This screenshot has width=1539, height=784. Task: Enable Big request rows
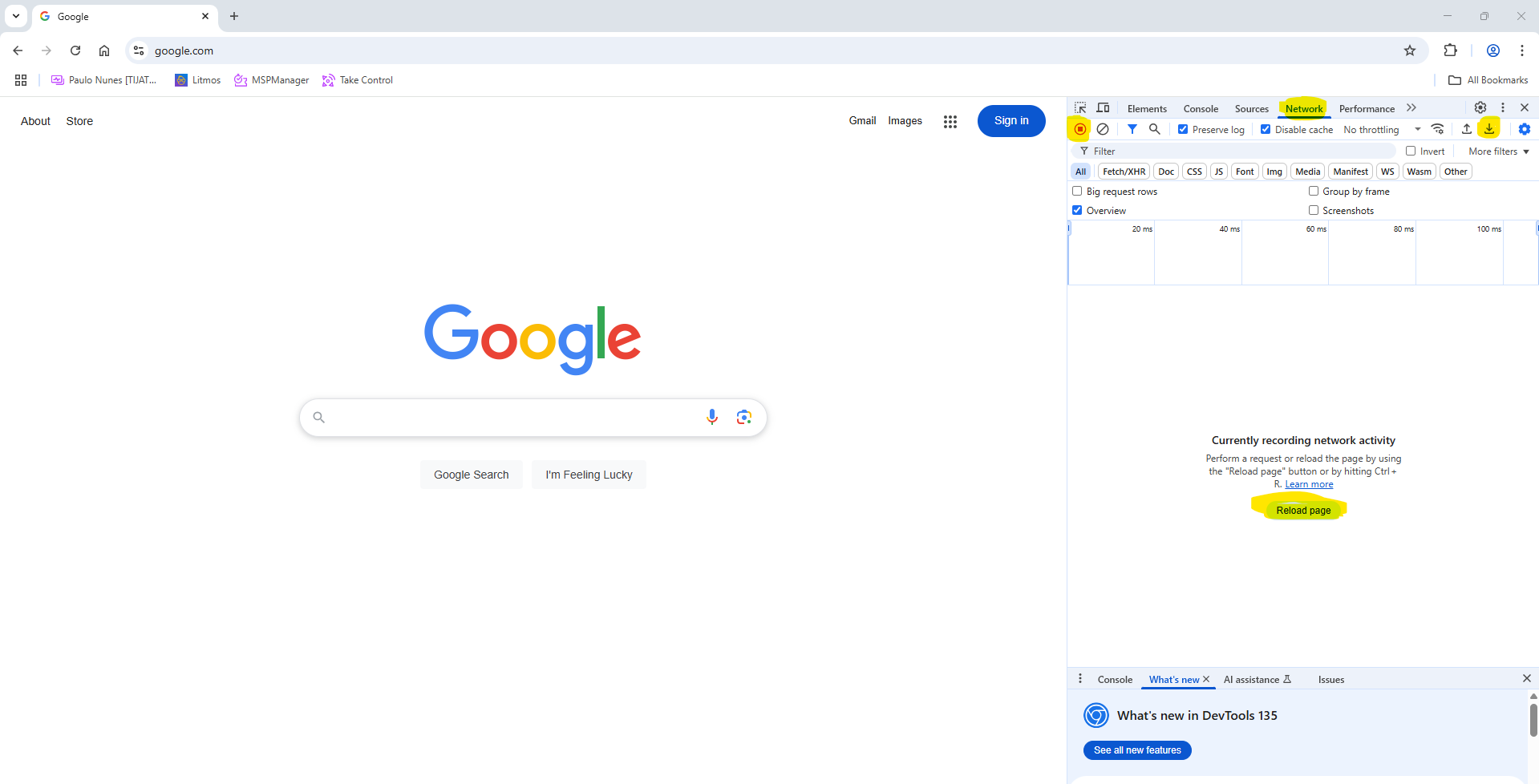[1078, 191]
